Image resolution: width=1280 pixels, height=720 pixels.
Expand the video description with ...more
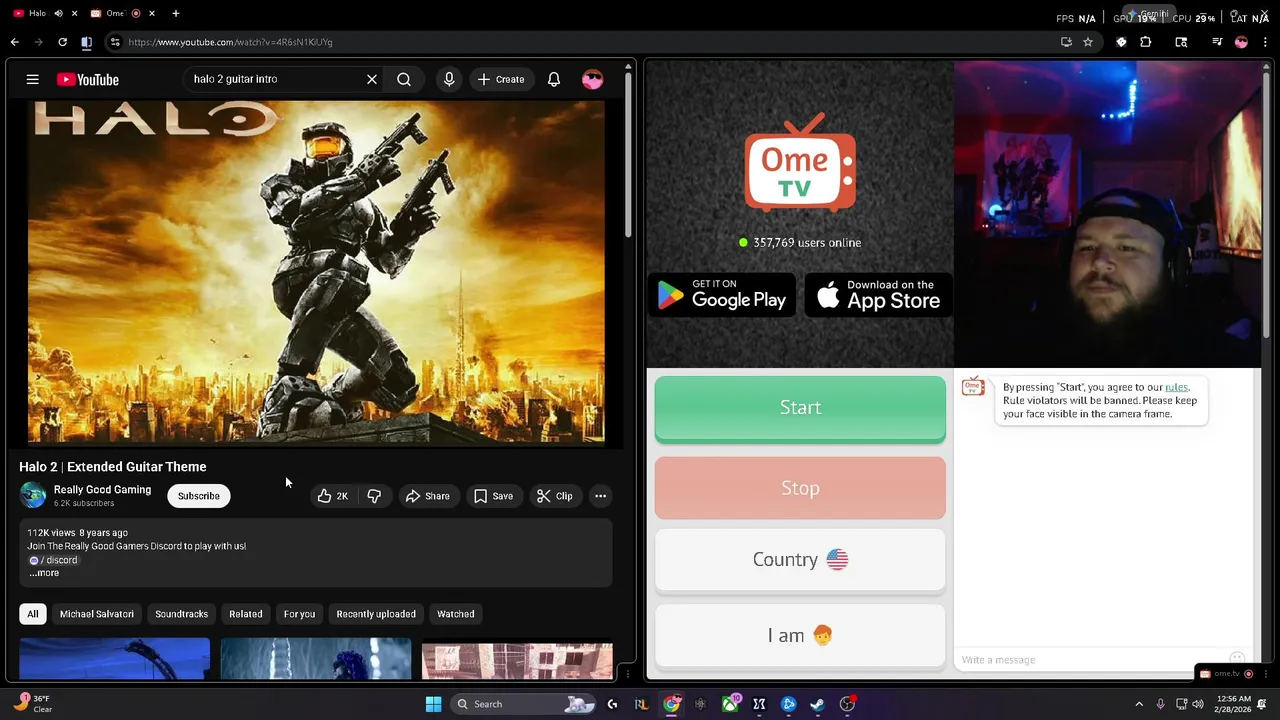(x=43, y=573)
